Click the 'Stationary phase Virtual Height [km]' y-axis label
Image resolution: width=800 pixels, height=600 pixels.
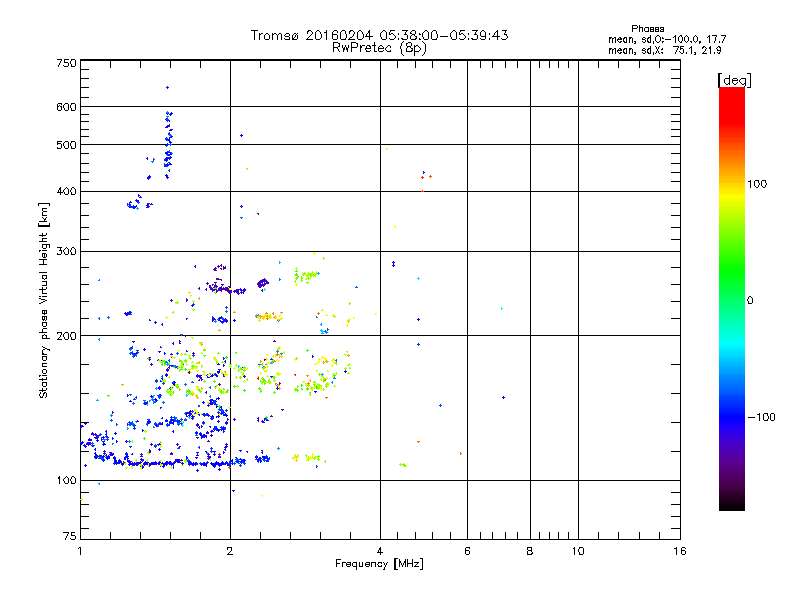(44, 300)
